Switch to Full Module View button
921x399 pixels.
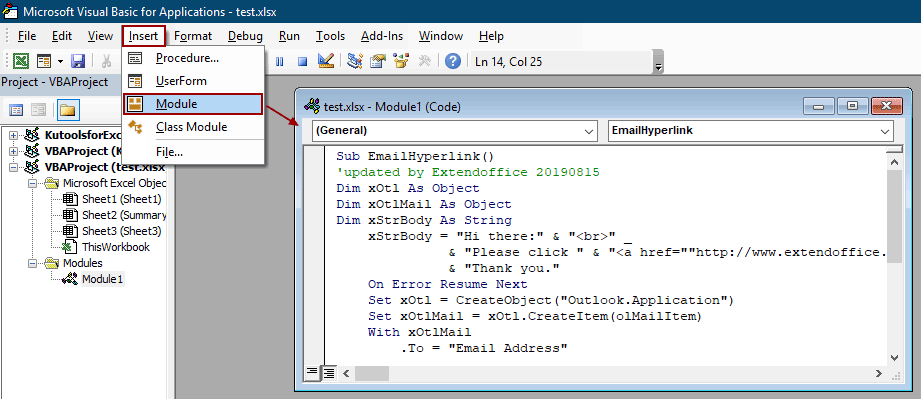coord(328,373)
